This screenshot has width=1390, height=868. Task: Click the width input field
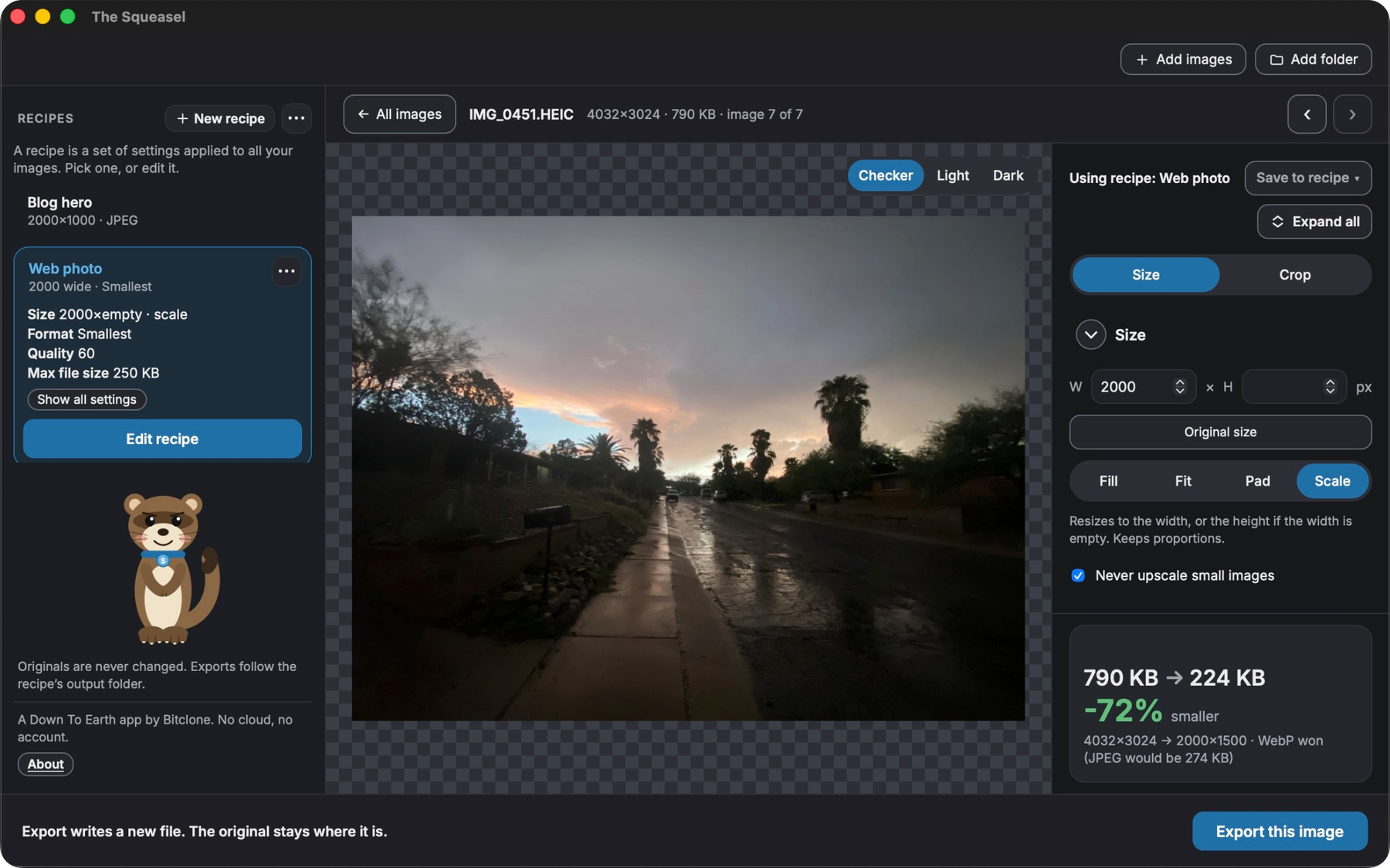(1143, 387)
